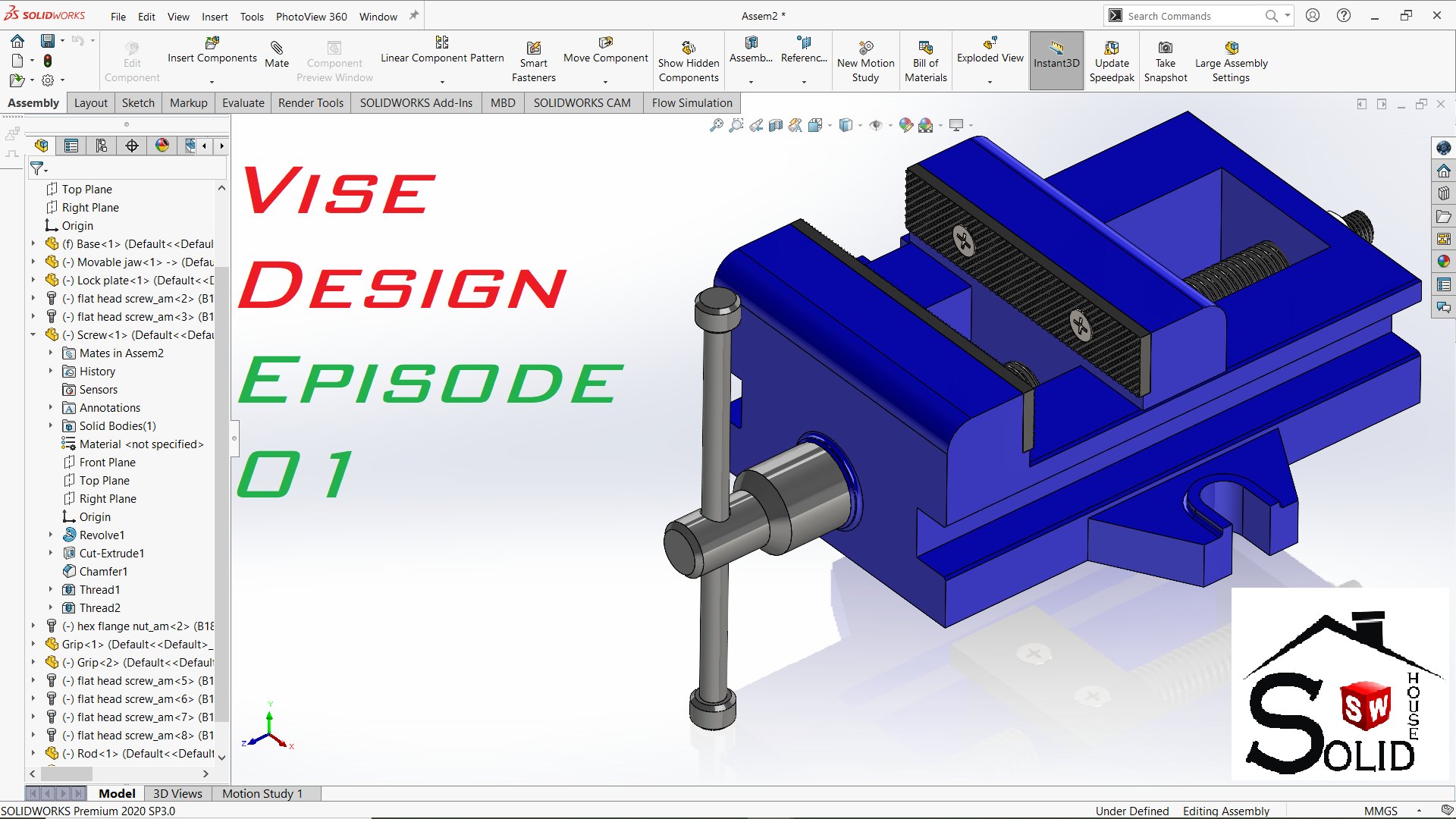Switch to Flow Simulation tab
This screenshot has height=819, width=1456.
coord(692,103)
